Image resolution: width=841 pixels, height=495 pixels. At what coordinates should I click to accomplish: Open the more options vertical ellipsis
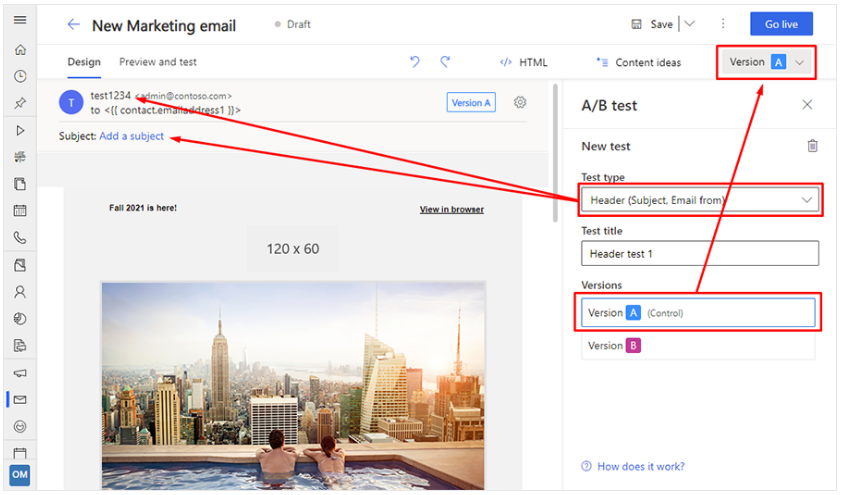723,24
